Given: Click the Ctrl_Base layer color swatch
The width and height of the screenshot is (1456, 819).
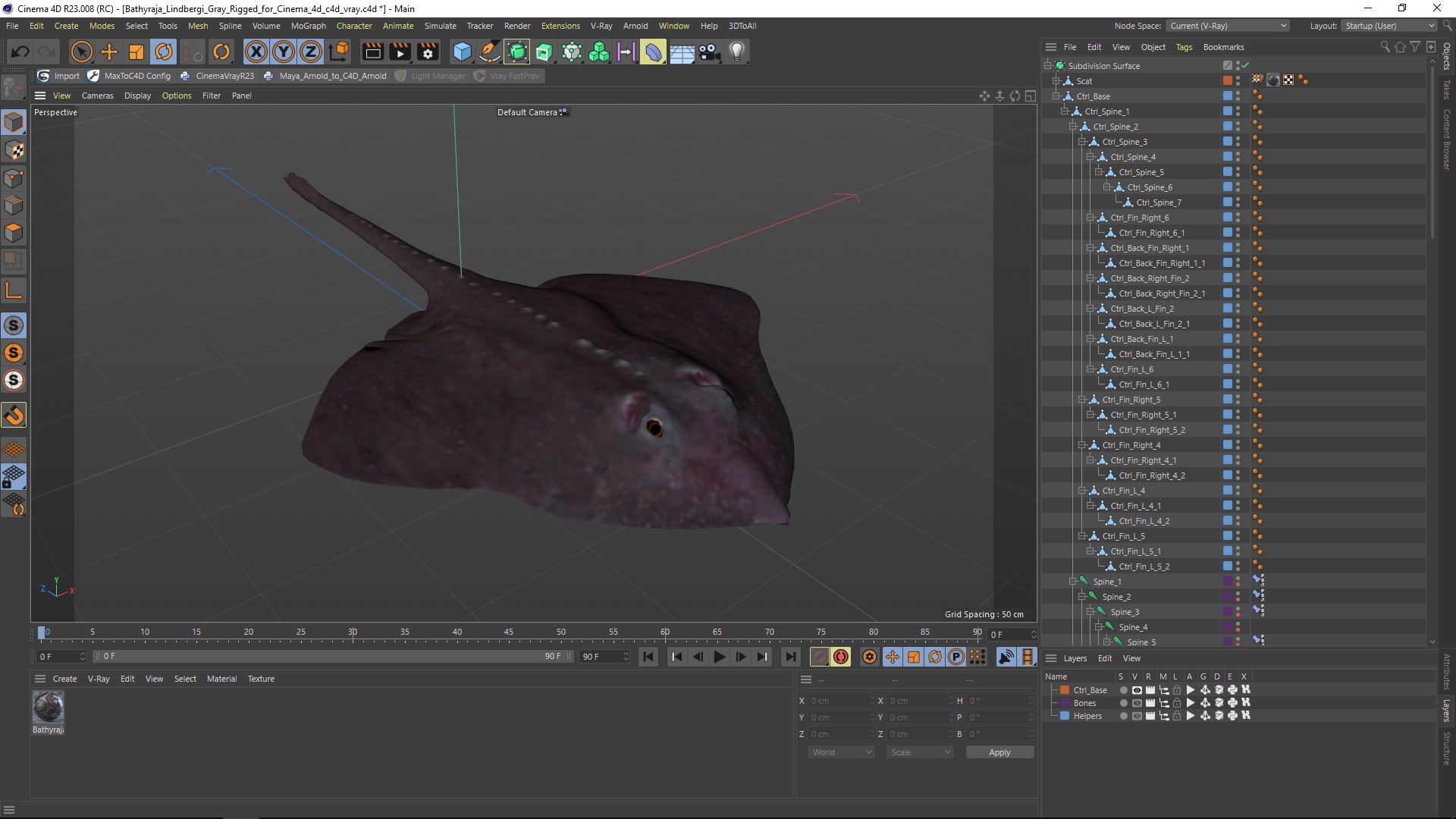Looking at the screenshot, I should pyautogui.click(x=1065, y=690).
